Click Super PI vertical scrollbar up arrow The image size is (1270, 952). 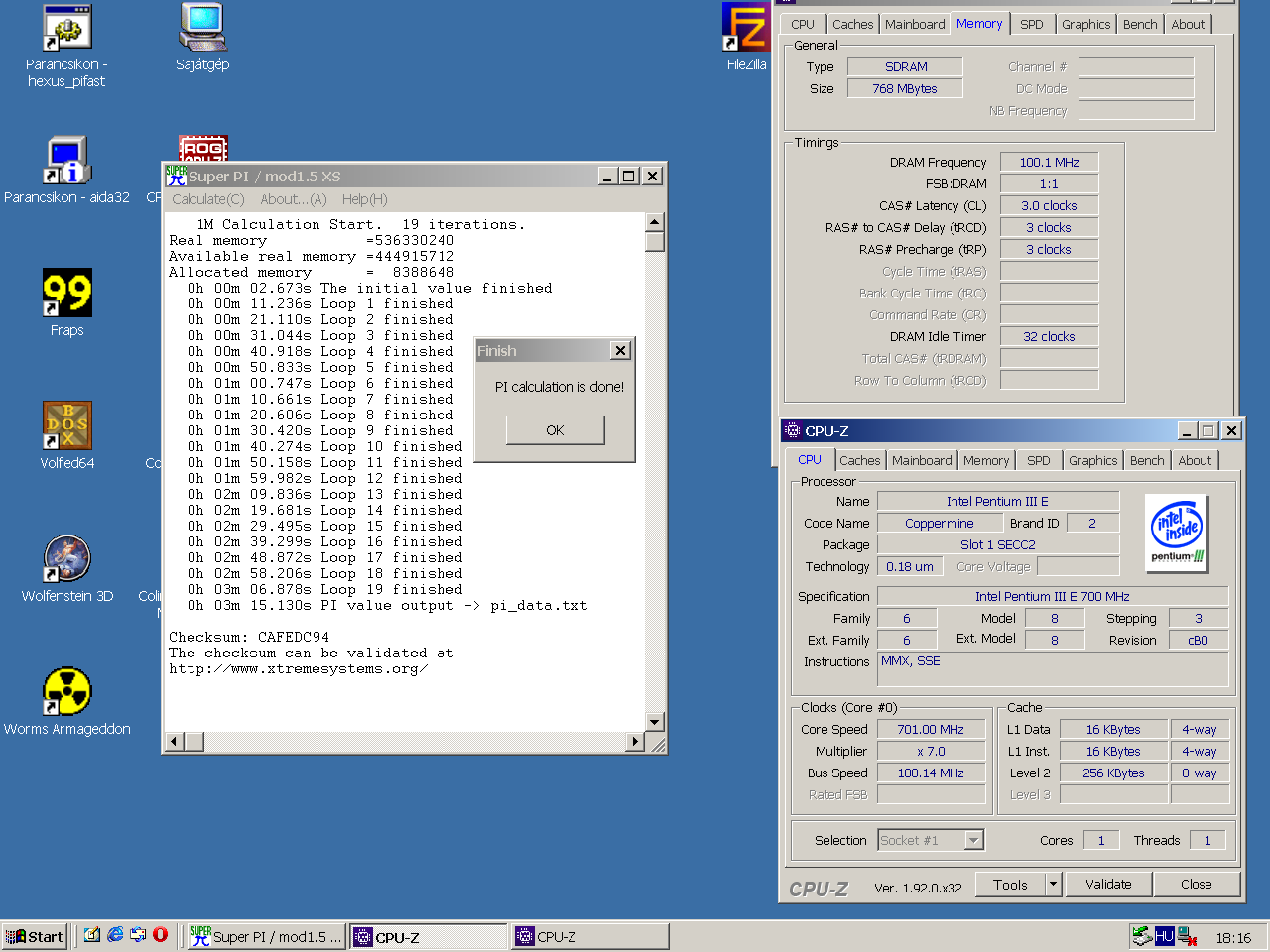[654, 222]
